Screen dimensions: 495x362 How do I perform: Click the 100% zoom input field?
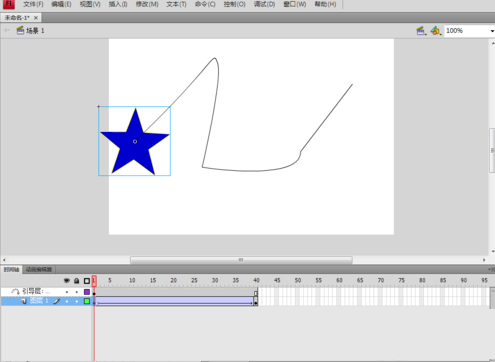(x=467, y=31)
